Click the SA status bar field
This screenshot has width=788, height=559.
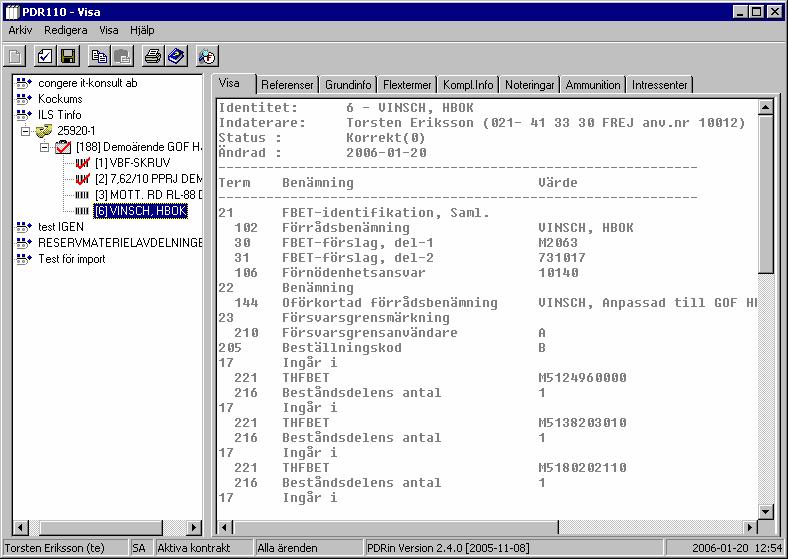[x=140, y=548]
